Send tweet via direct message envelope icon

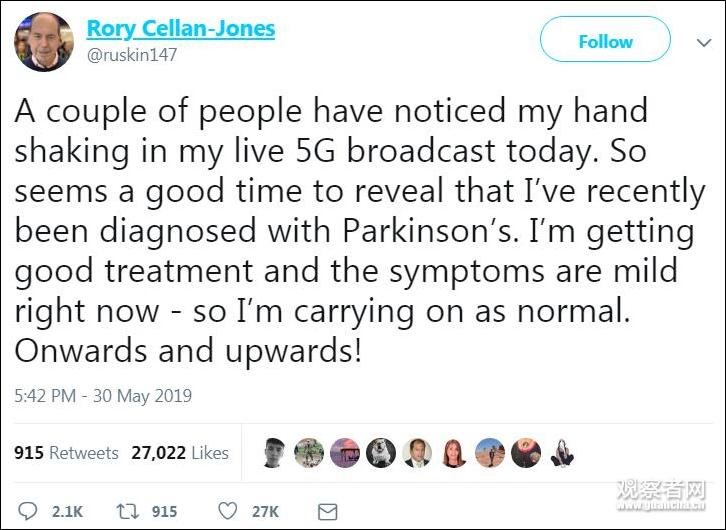pos(327,511)
